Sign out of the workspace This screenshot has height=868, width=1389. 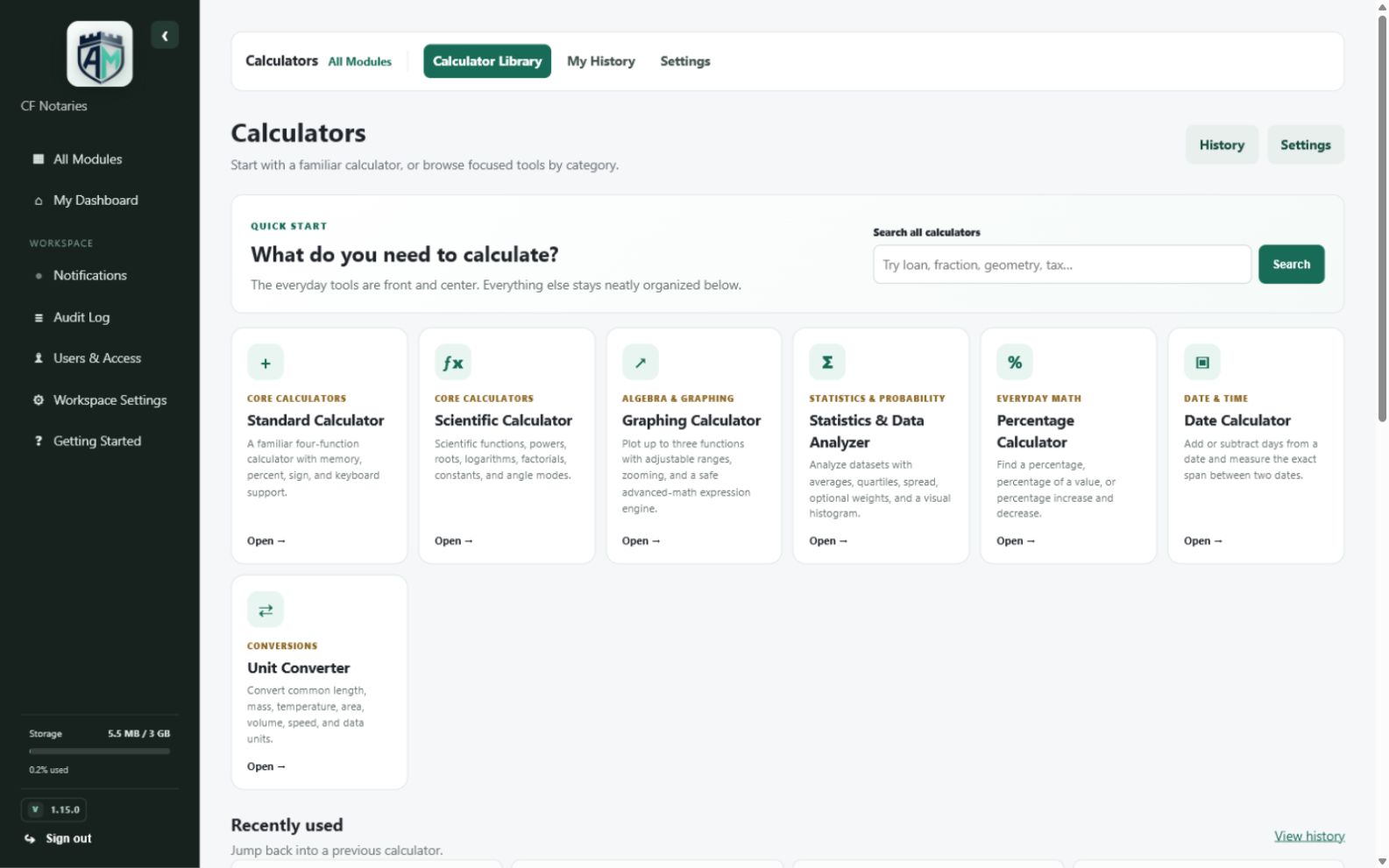click(68, 838)
